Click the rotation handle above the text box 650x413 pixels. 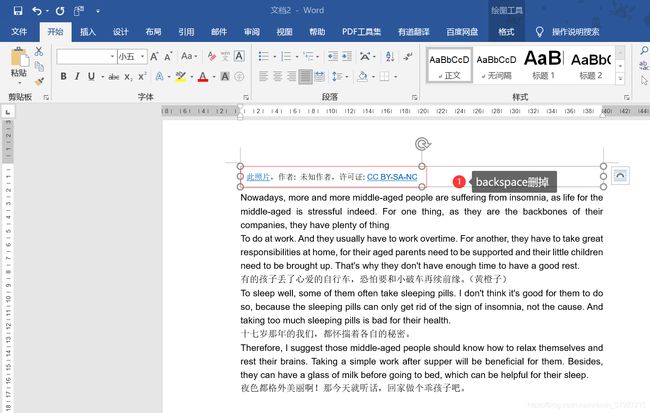pyautogui.click(x=422, y=144)
